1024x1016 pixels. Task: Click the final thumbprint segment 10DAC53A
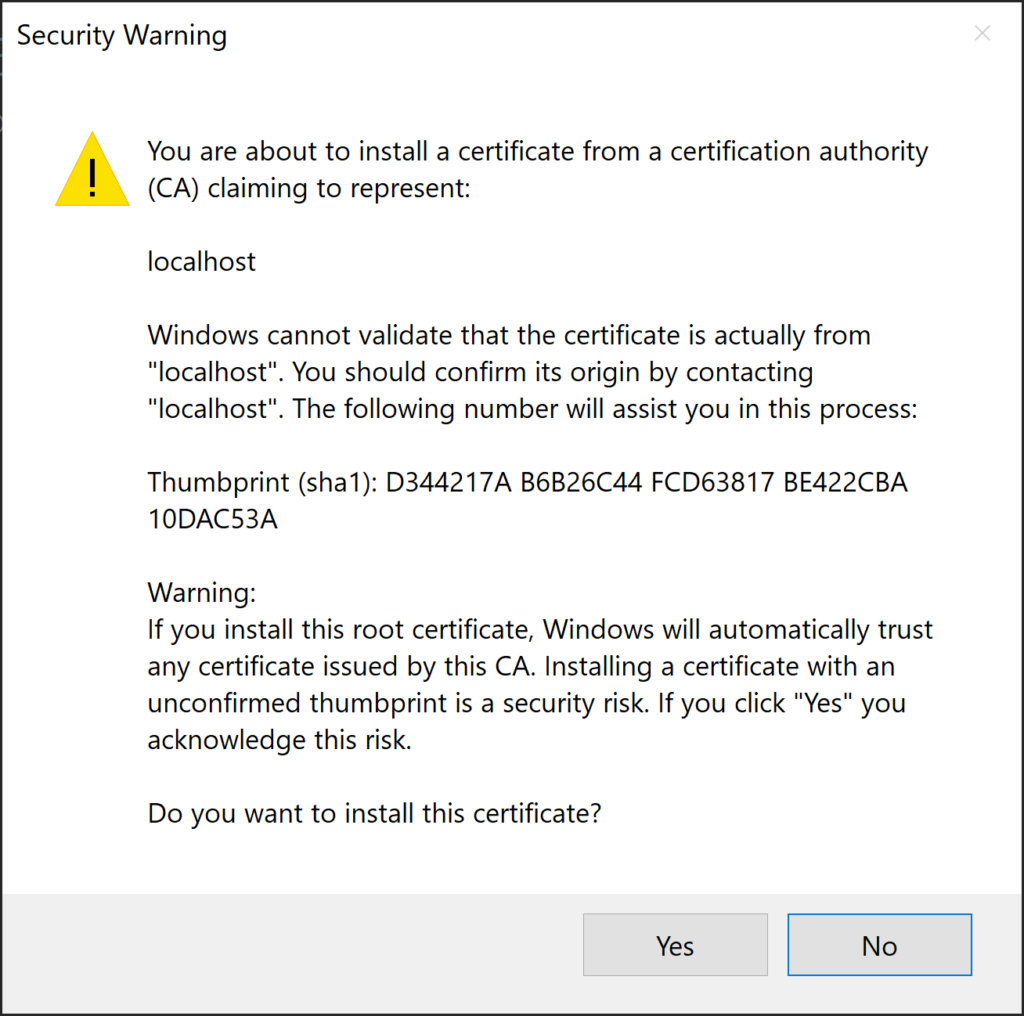point(212,519)
